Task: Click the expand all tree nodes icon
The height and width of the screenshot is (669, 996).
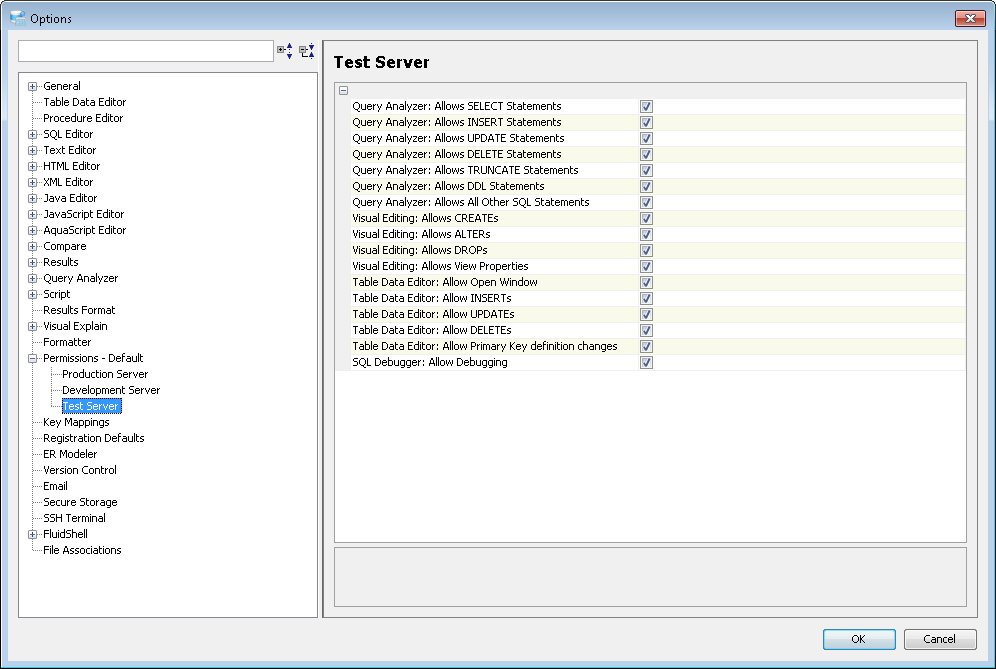Action: (285, 51)
